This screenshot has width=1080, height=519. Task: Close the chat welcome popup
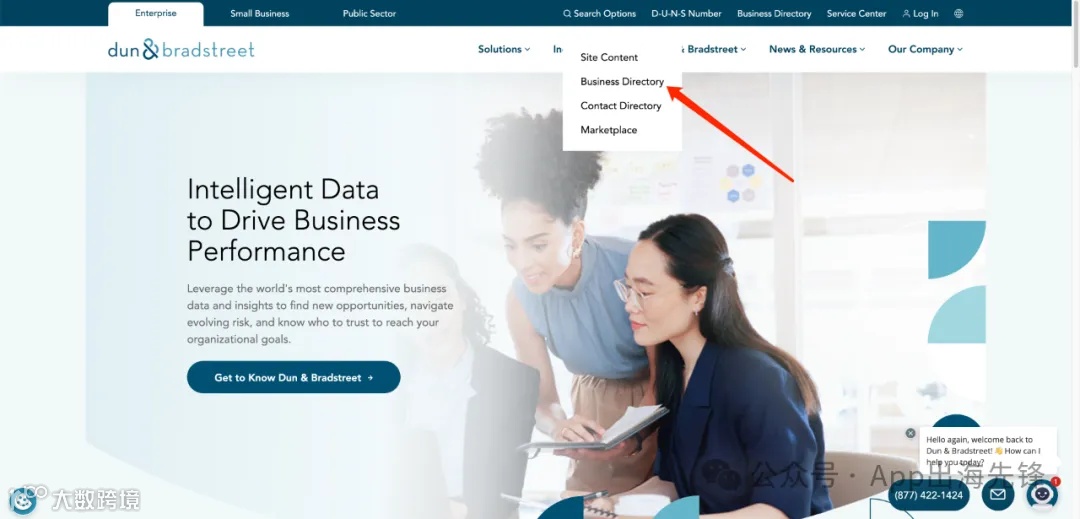[911, 433]
